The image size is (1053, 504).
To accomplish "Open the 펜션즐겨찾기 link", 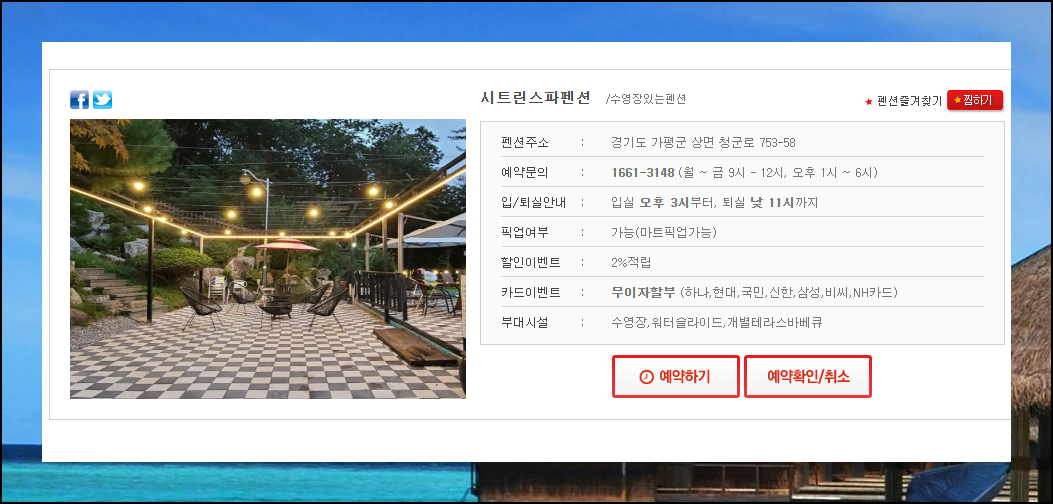I will tap(909, 101).
